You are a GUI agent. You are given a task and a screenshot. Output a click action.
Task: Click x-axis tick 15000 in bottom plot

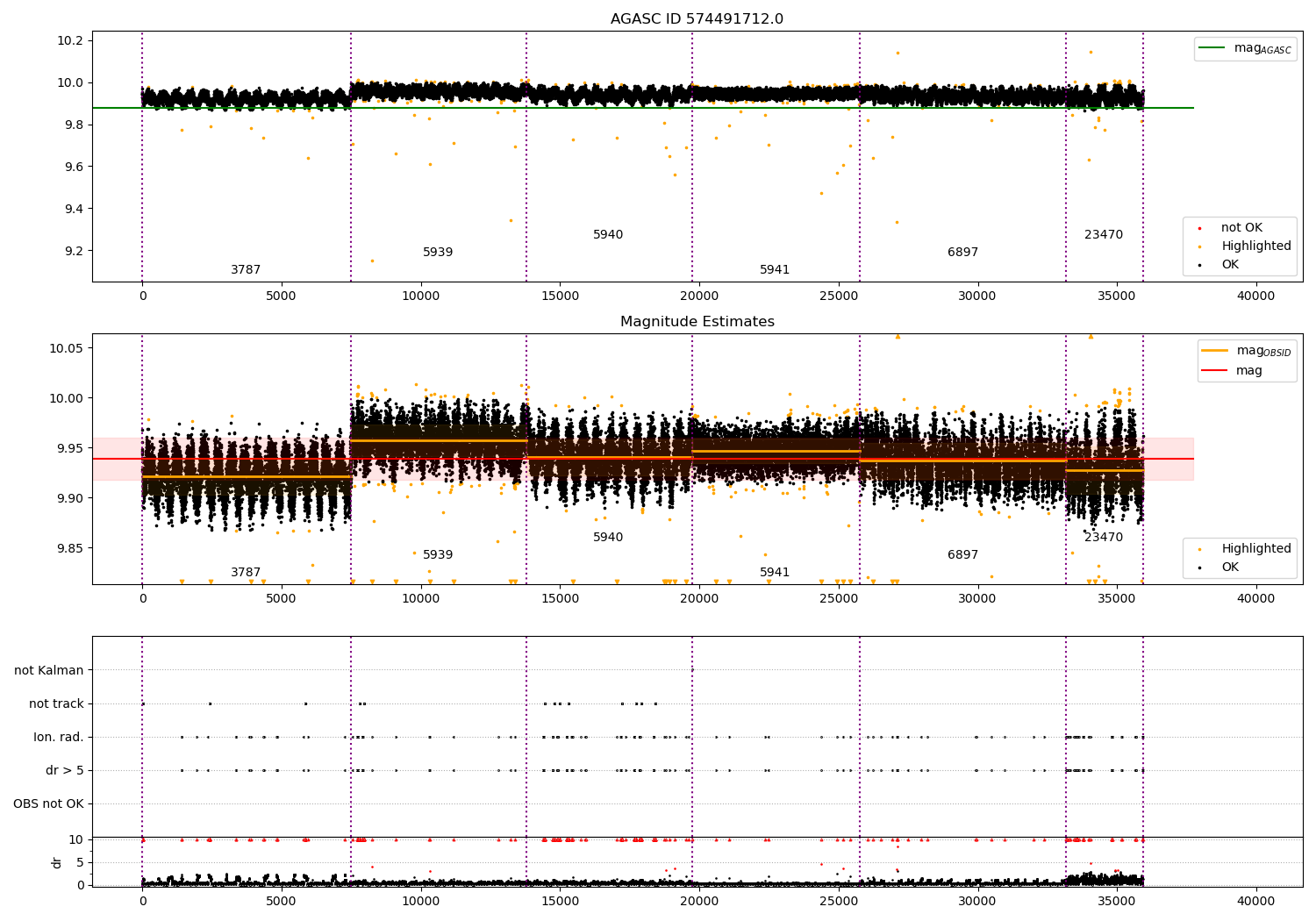click(x=560, y=901)
